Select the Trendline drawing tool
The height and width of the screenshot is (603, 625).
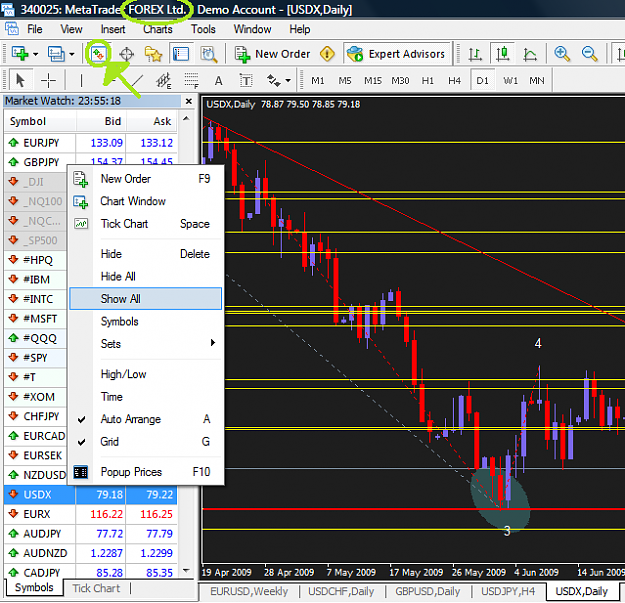tap(136, 81)
